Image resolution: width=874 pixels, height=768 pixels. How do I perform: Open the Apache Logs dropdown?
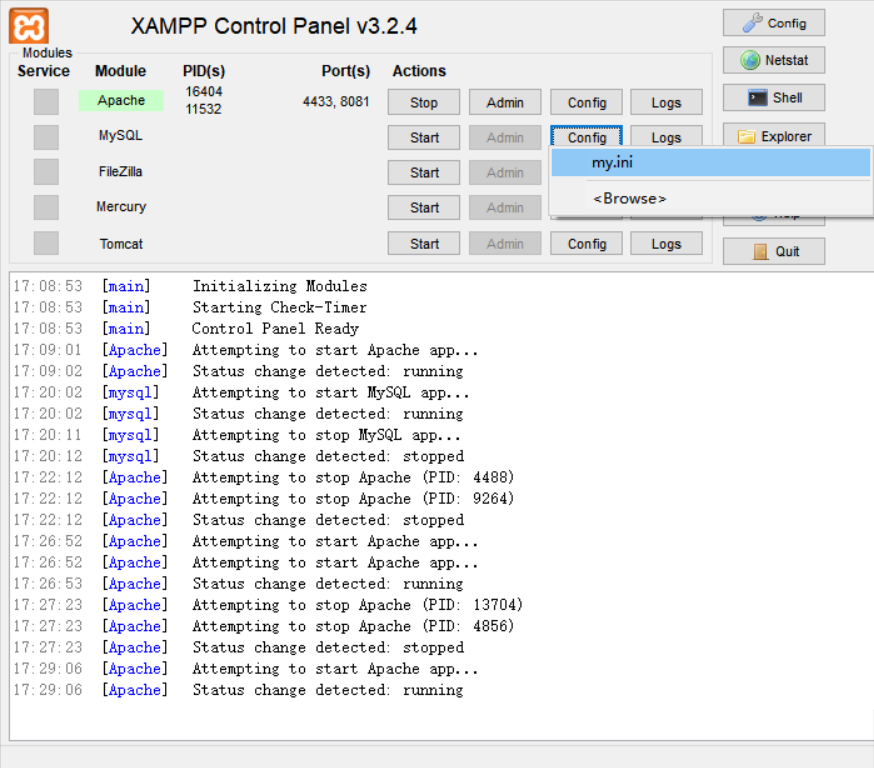(x=666, y=103)
